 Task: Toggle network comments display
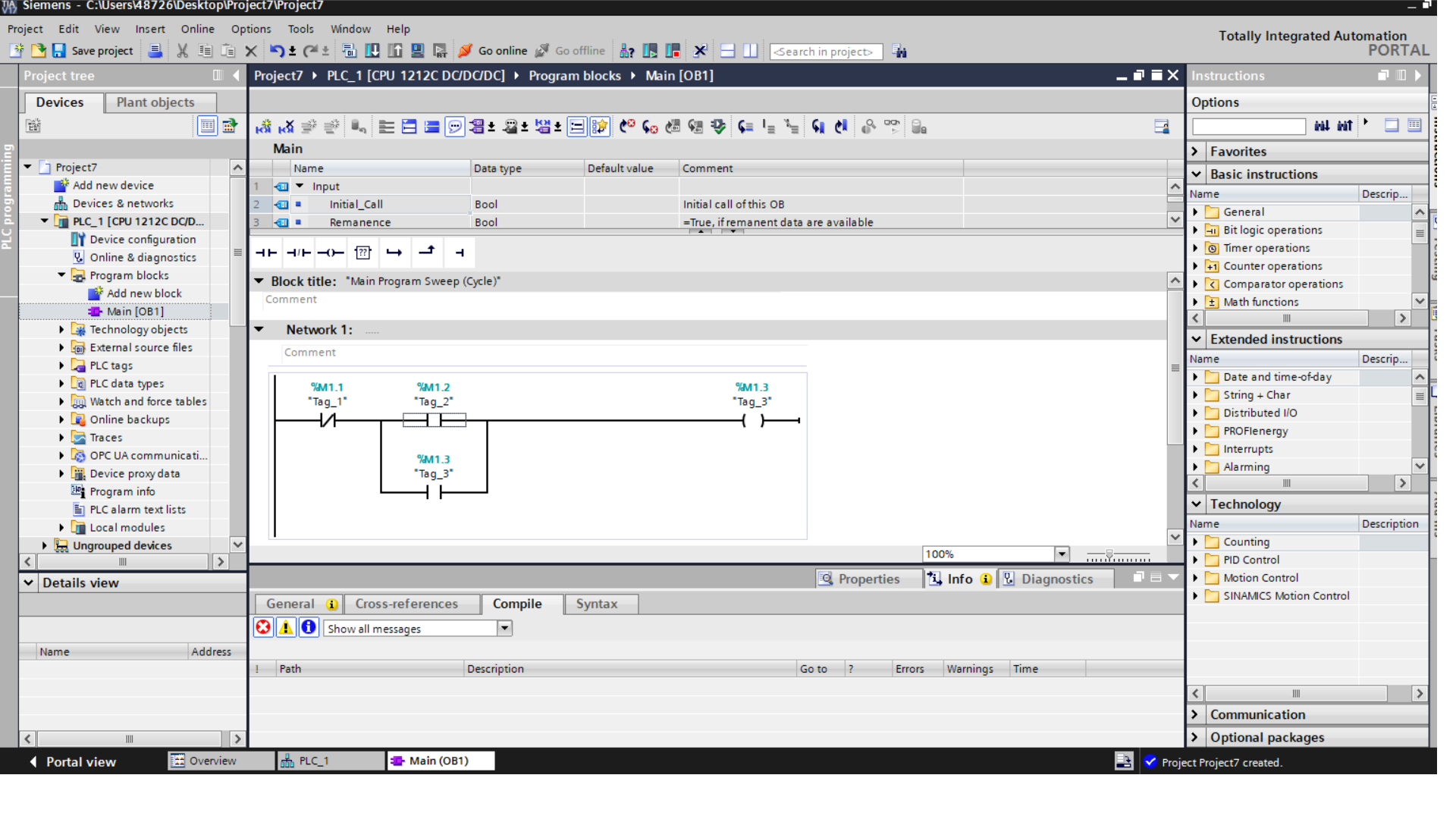(x=577, y=127)
